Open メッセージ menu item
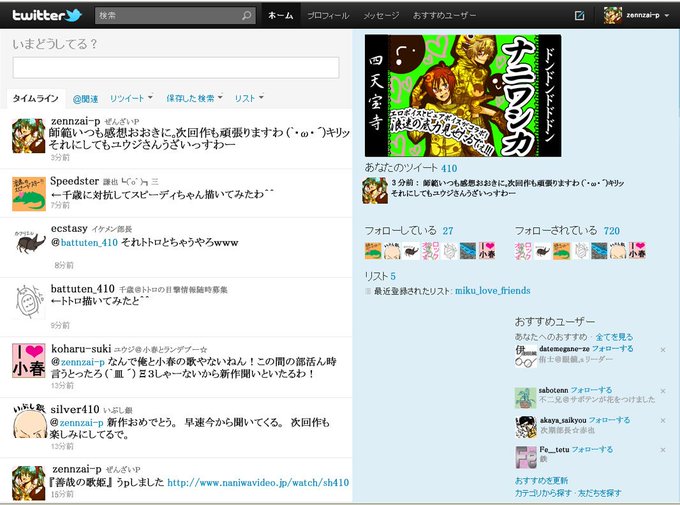680x505 pixels. coord(381,16)
